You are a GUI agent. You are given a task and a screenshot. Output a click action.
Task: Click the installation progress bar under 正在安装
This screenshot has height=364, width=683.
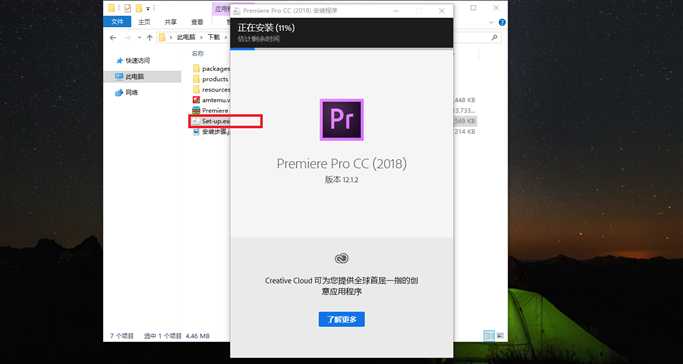(x=342, y=49)
